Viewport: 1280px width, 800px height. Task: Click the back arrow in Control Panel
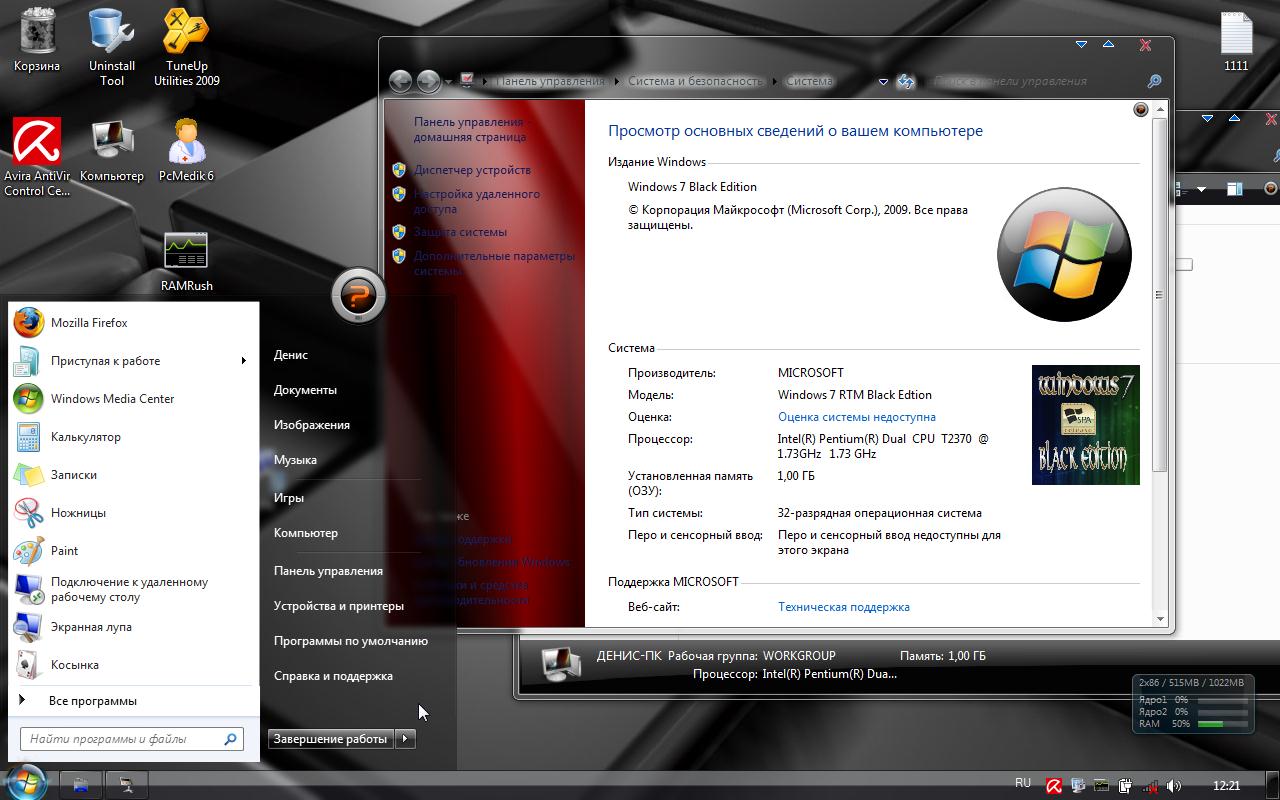point(400,81)
